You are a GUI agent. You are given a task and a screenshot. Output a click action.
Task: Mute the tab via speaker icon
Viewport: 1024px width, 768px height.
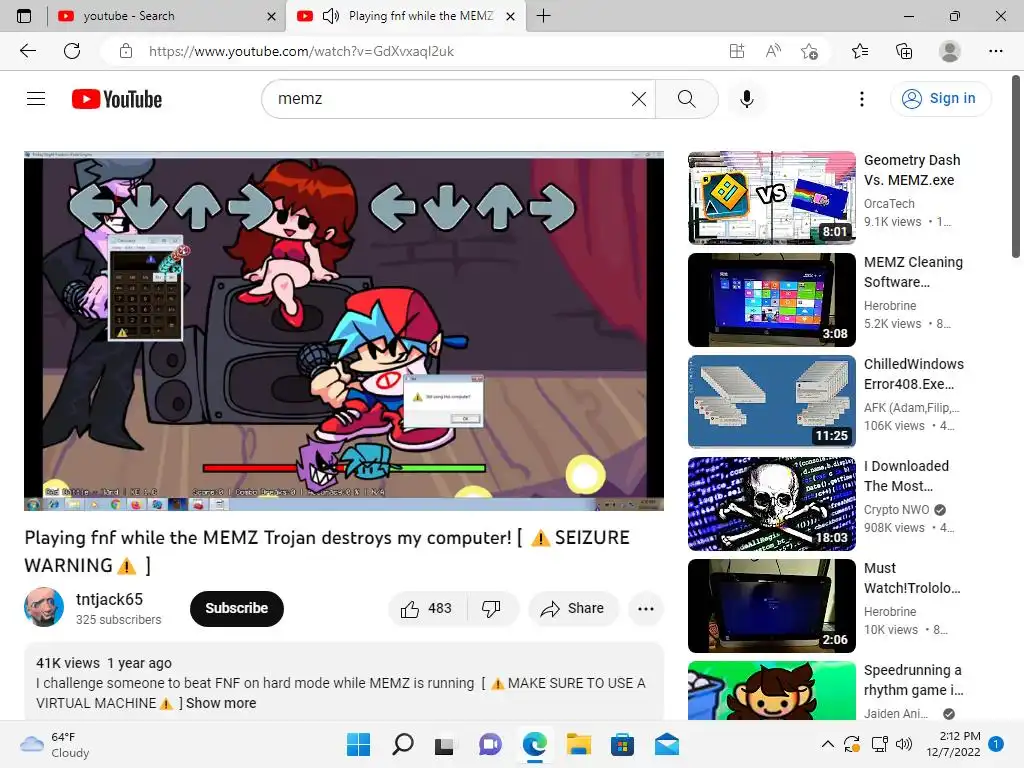pyautogui.click(x=331, y=16)
